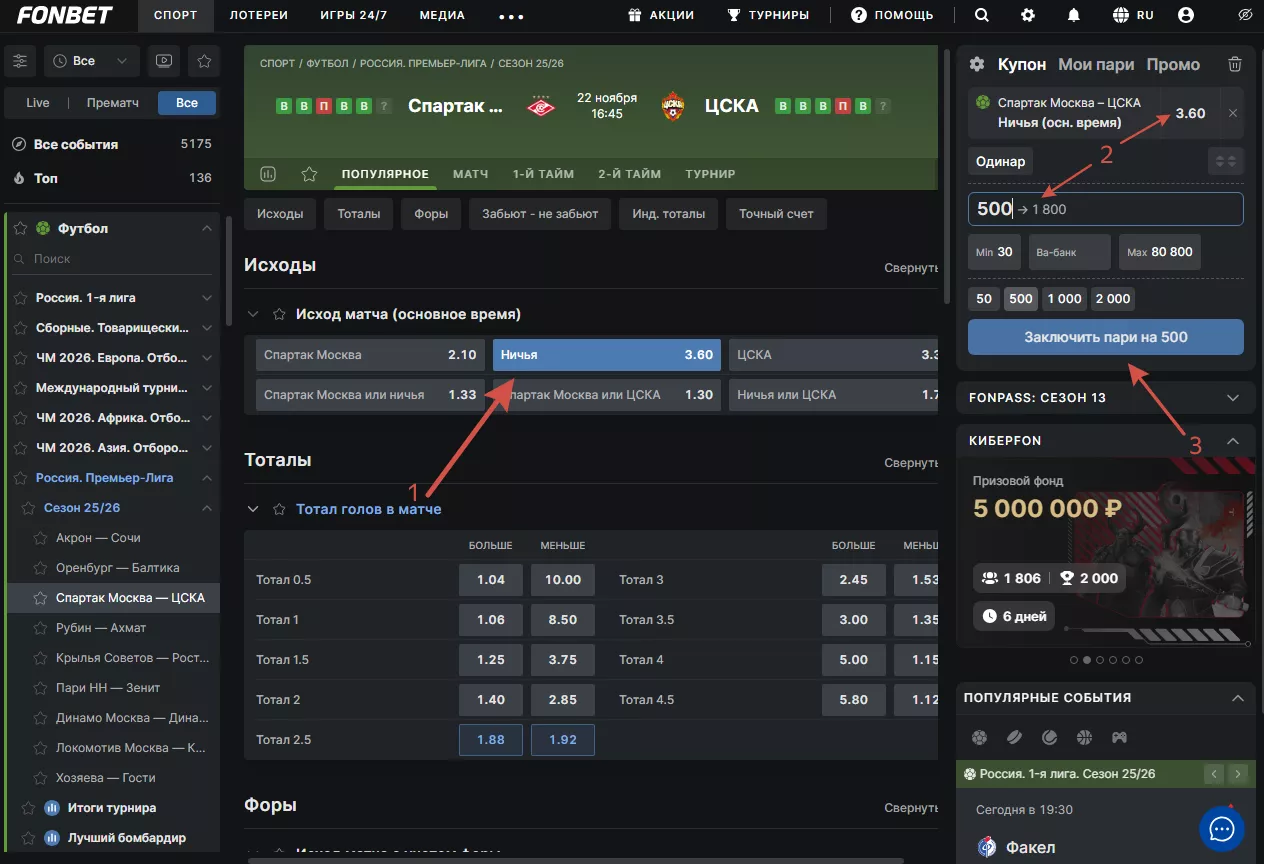Open the live chat support bubble
This screenshot has width=1264, height=864.
pos(1221,829)
